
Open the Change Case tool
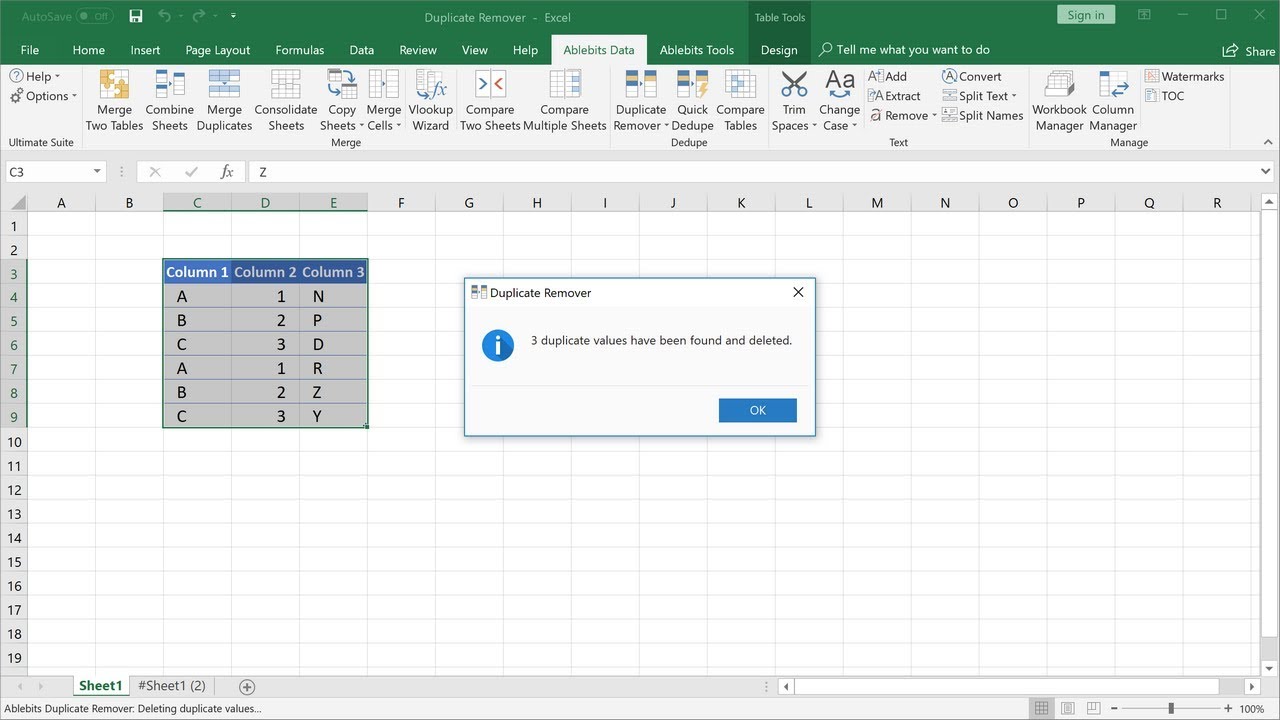(x=839, y=100)
